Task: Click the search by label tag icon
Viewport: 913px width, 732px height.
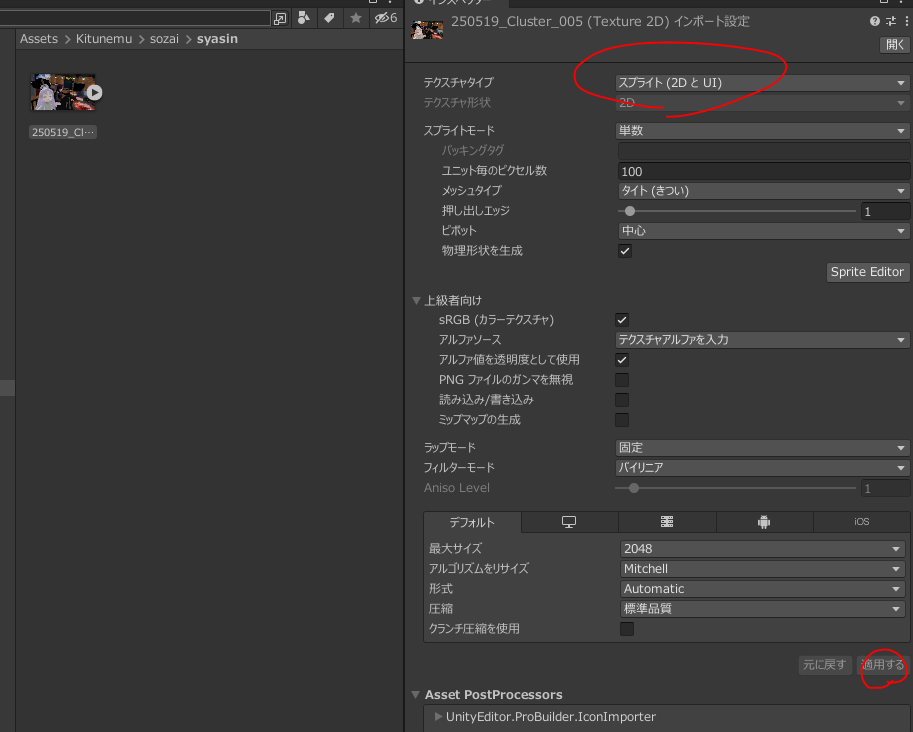Action: click(x=329, y=18)
